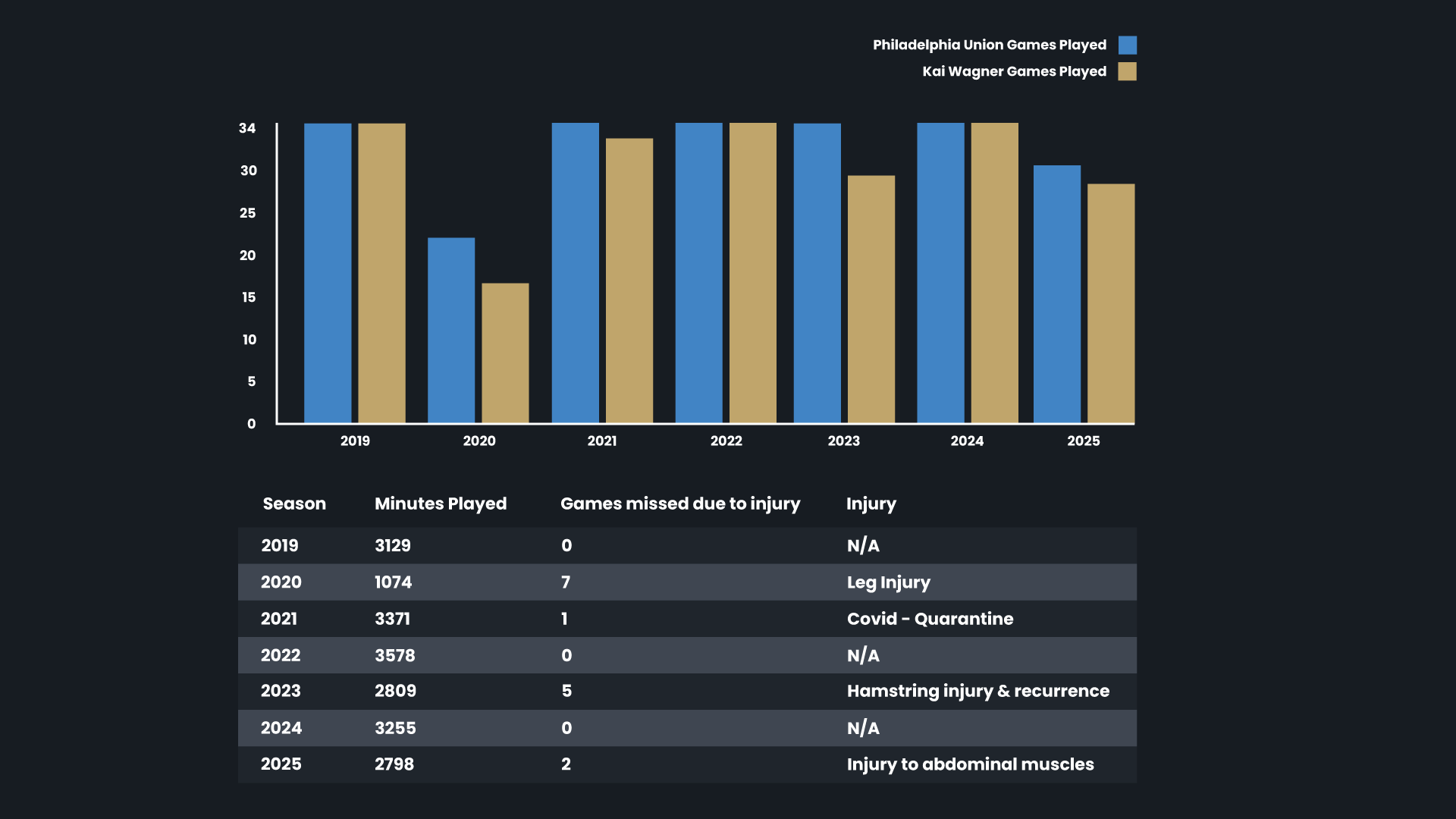Click the Leg Injury table cell
The width and height of the screenshot is (1456, 819).
click(x=888, y=582)
